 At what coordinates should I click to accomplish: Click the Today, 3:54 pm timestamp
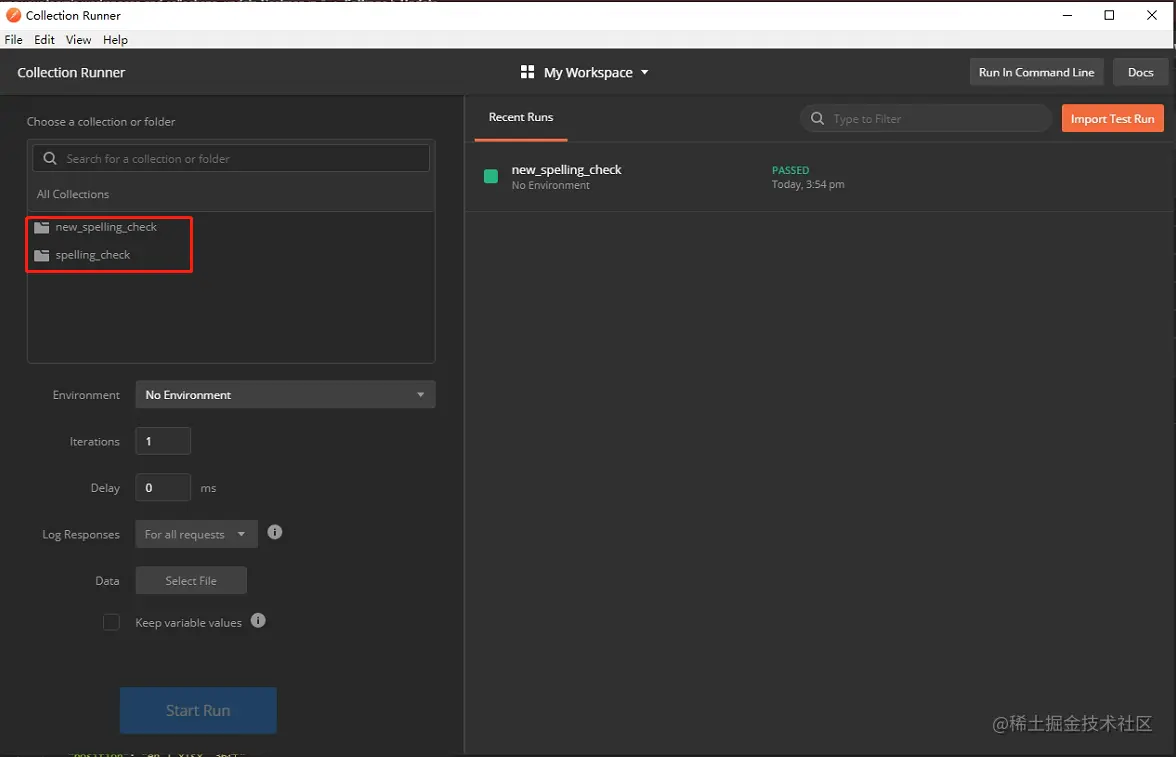[x=808, y=185]
